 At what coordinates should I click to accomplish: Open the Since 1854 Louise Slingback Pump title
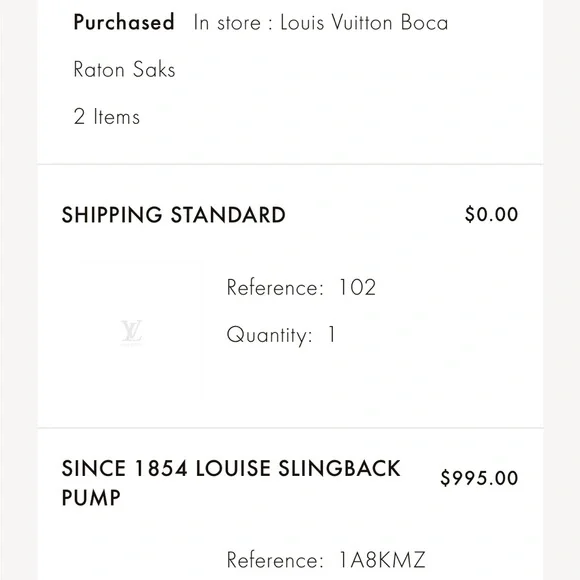tap(231, 483)
